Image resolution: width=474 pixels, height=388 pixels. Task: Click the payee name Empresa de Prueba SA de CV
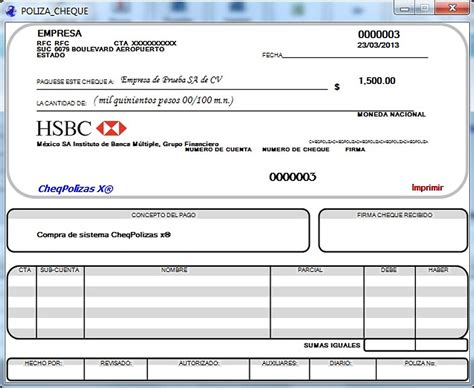pyautogui.click(x=171, y=80)
